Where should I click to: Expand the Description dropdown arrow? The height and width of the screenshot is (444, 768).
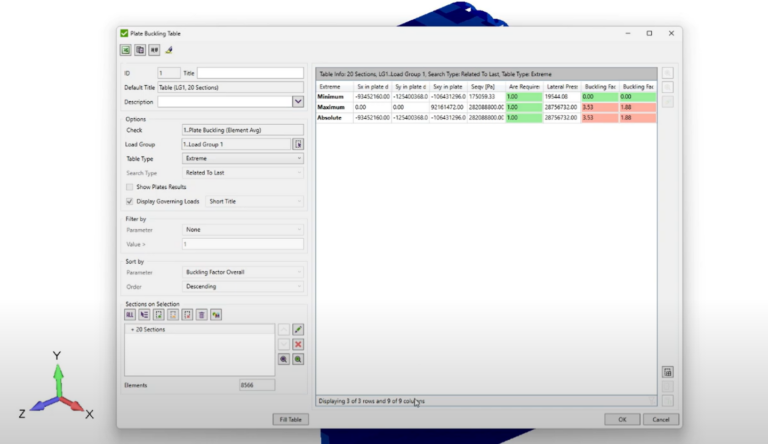pos(297,101)
